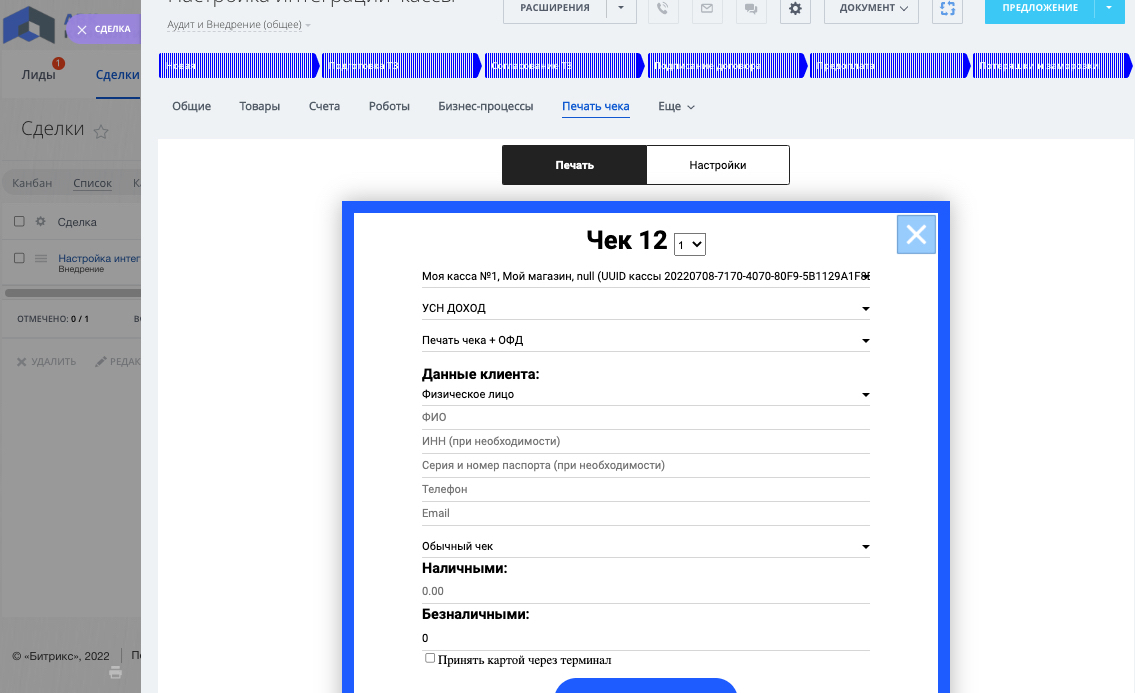Close the blue СДЕЛКА slider label

coord(82,30)
